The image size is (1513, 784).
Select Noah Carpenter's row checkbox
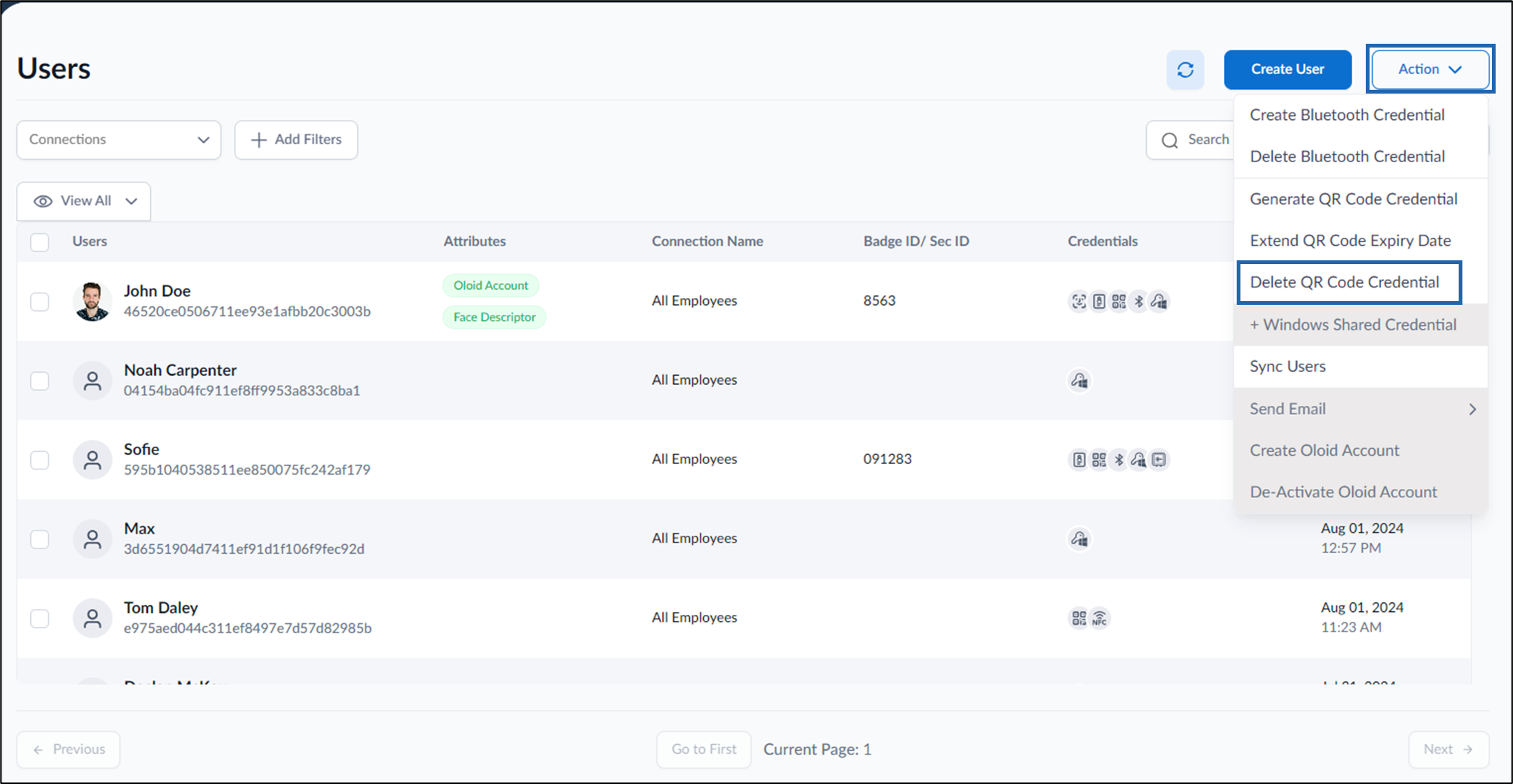(x=40, y=381)
